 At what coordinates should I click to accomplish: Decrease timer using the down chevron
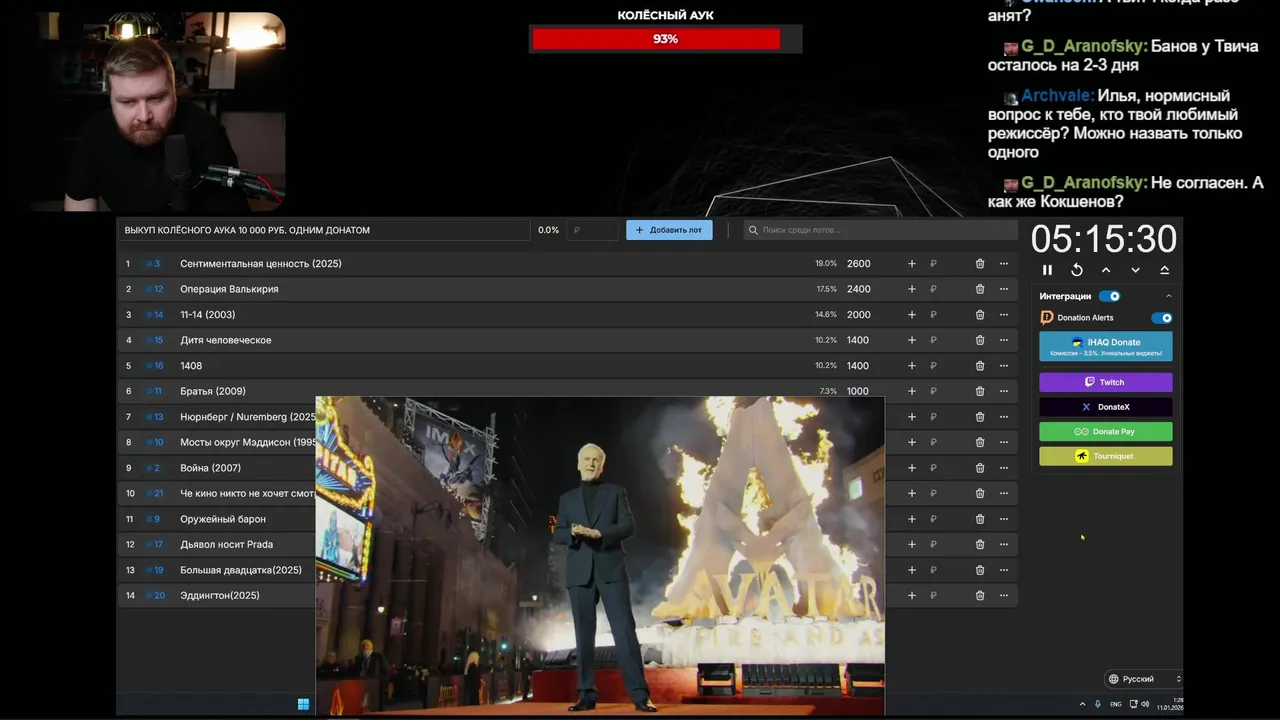point(1135,270)
